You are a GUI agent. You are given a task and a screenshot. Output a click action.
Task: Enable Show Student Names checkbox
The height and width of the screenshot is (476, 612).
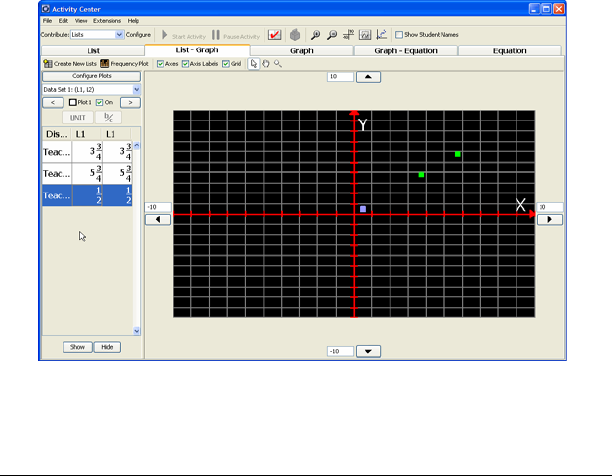coord(397,34)
